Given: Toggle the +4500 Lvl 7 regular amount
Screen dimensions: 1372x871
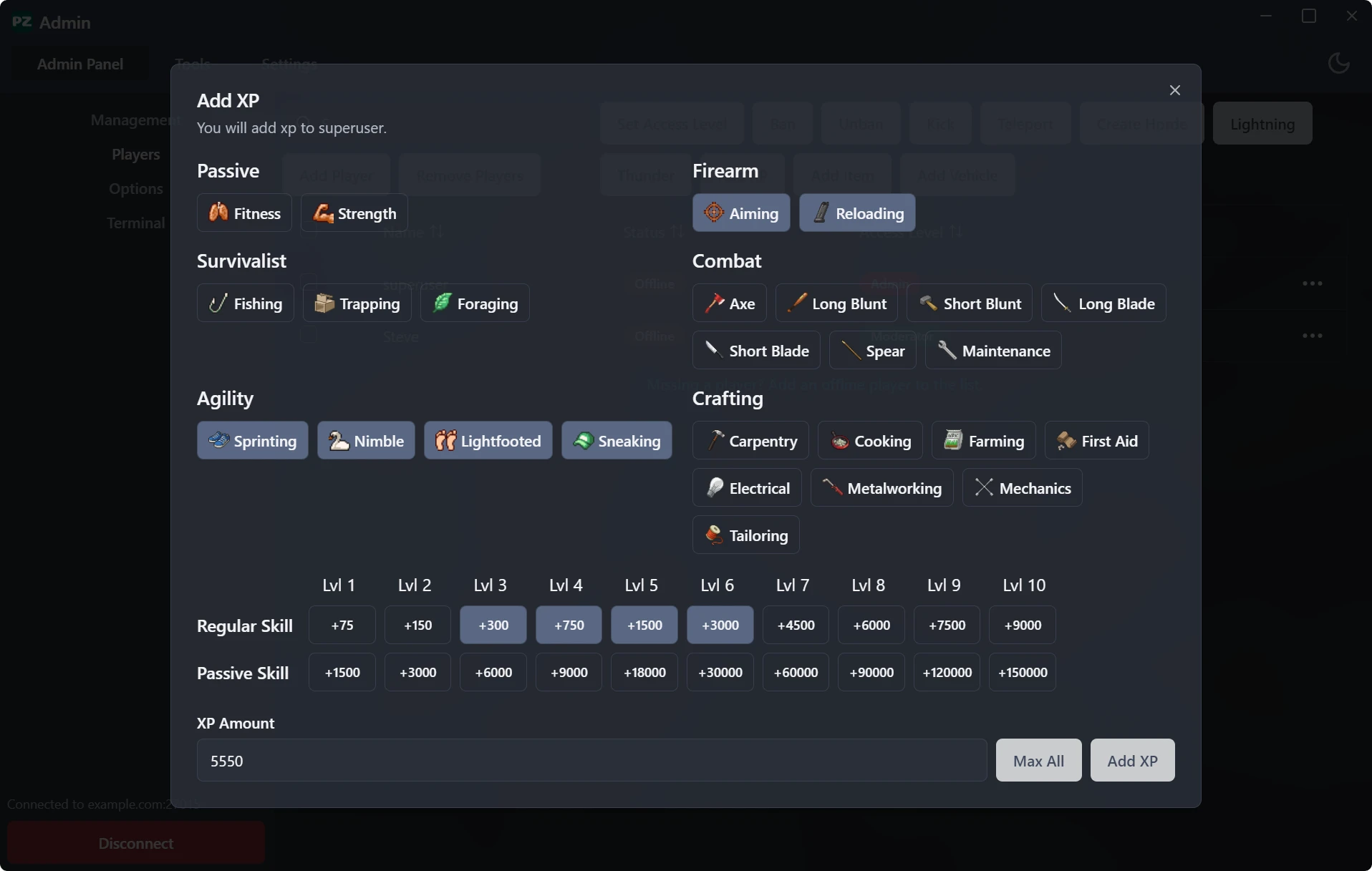Looking at the screenshot, I should click(796, 625).
